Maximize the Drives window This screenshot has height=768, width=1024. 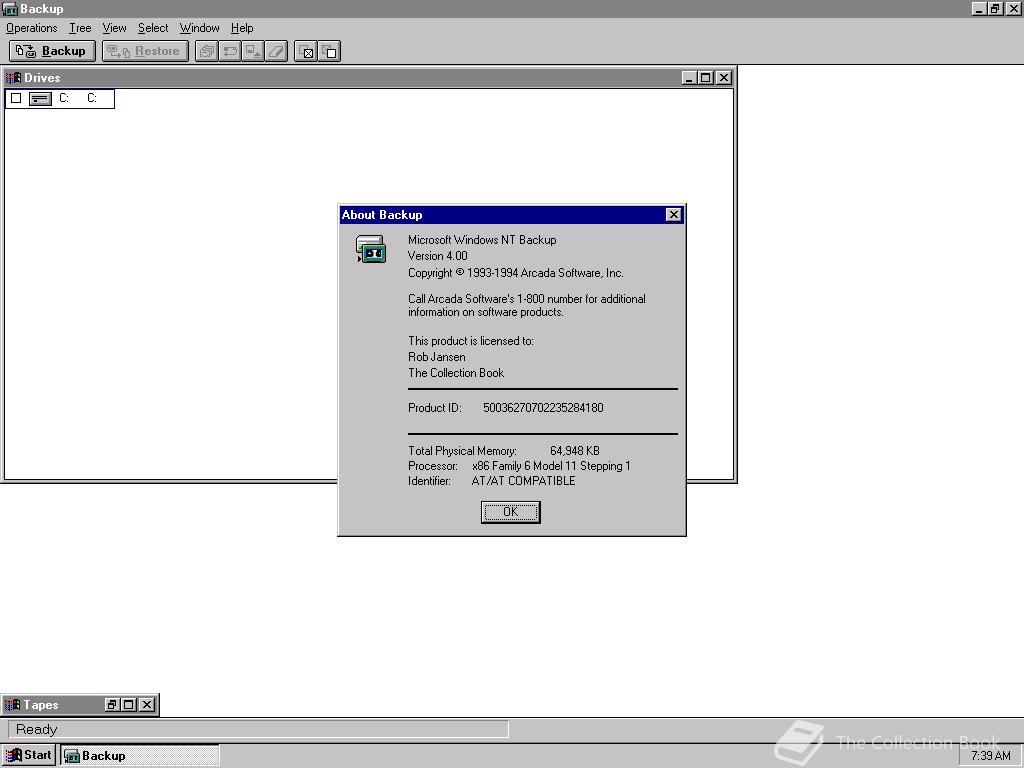(705, 78)
